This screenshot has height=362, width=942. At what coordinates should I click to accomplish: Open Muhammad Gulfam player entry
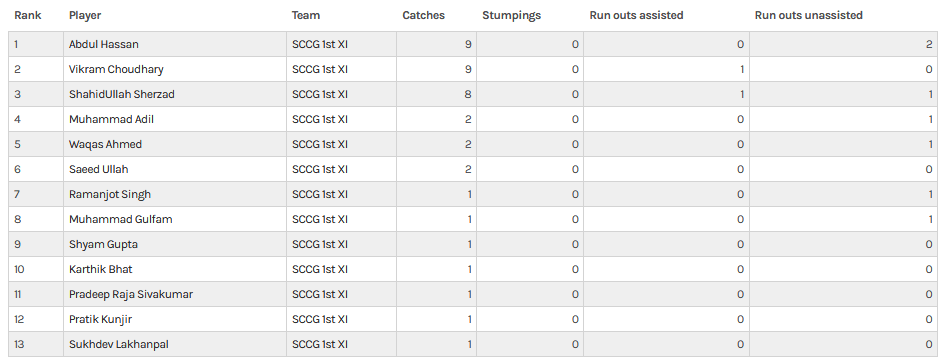point(121,219)
